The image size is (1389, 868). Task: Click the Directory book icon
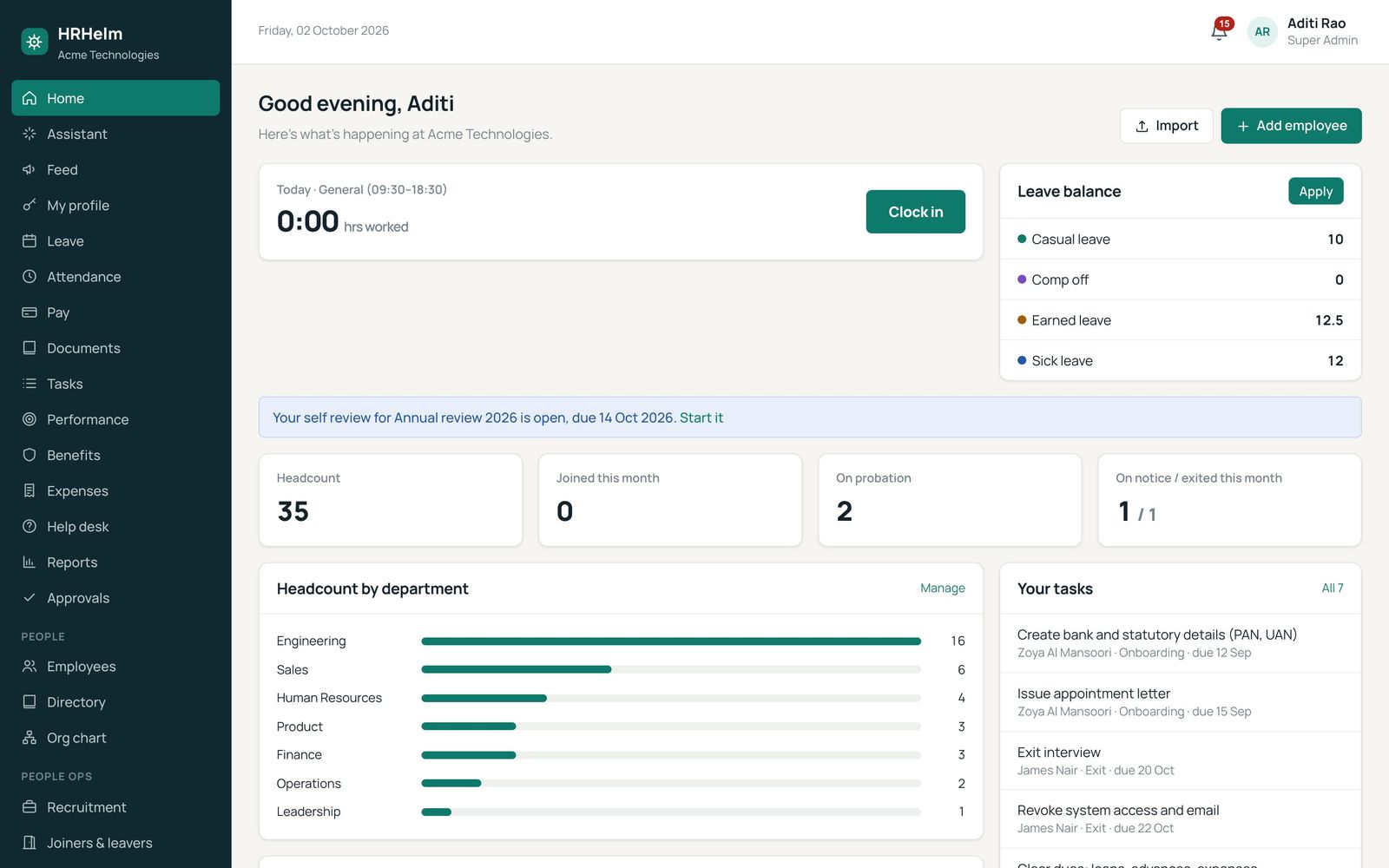pos(30,701)
